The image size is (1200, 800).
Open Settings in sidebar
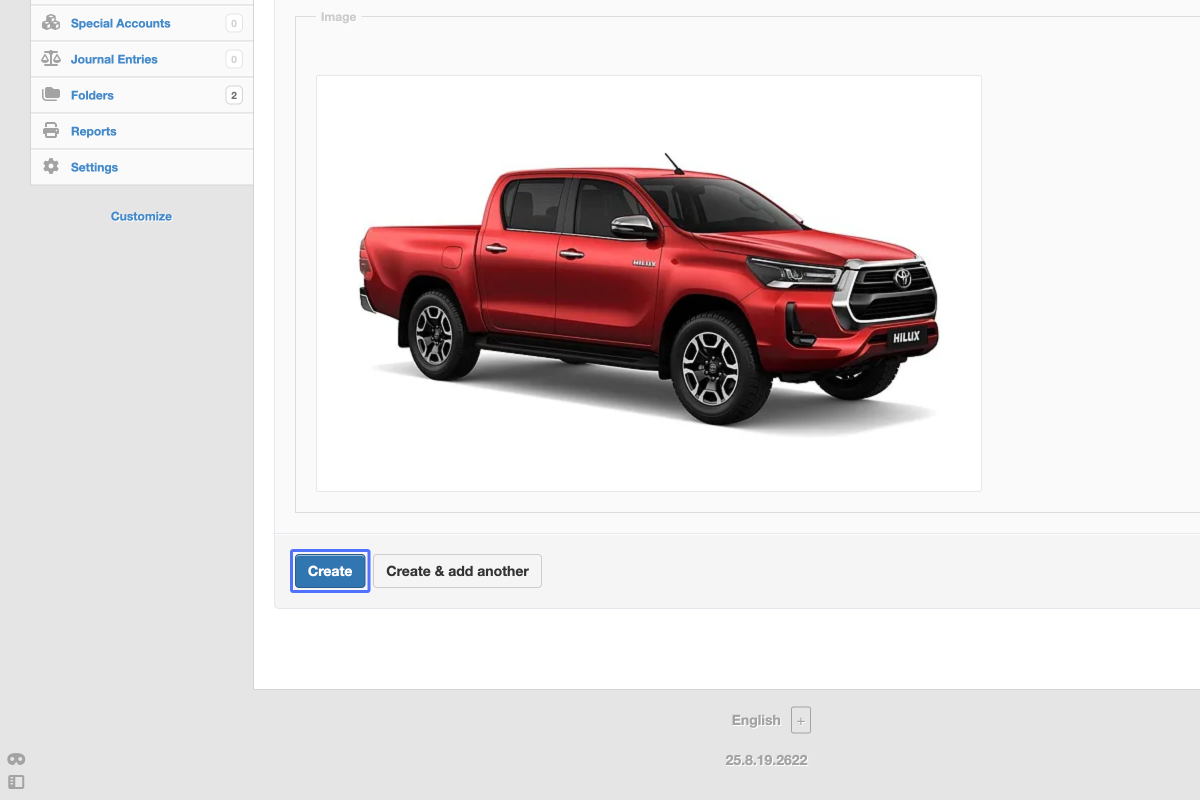click(x=142, y=167)
